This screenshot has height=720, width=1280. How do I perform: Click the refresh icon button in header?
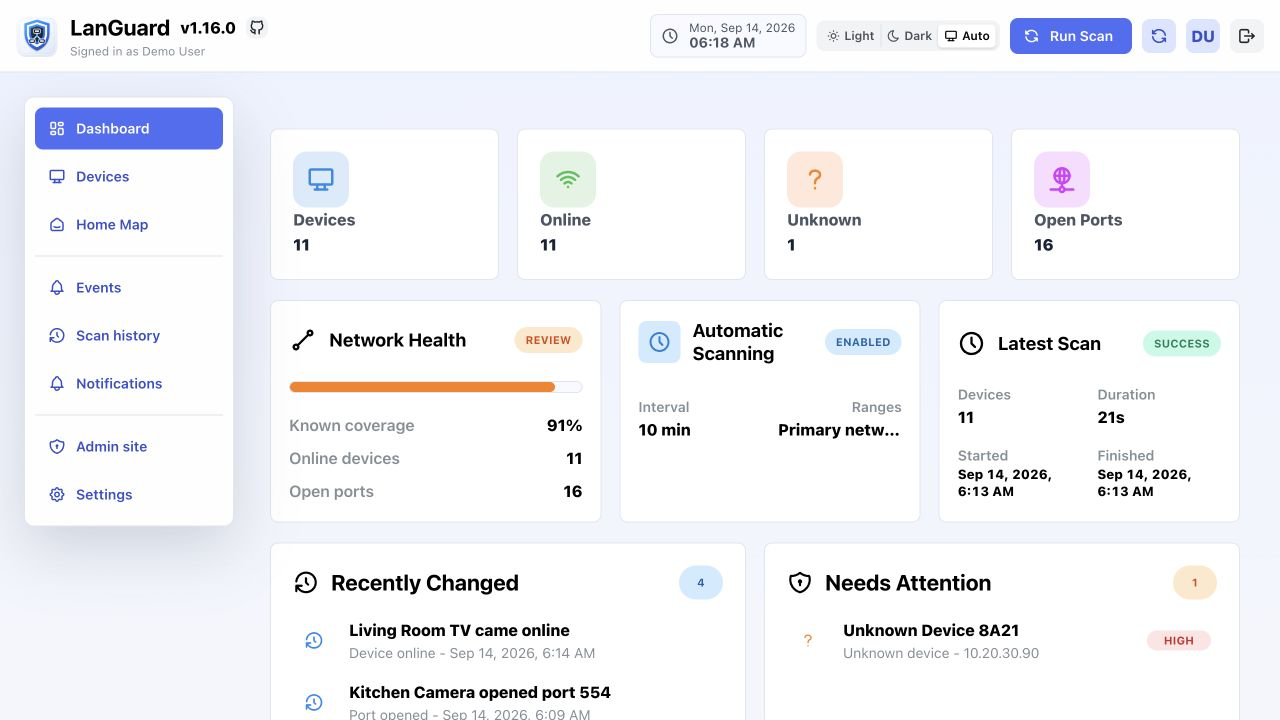[x=1159, y=36]
